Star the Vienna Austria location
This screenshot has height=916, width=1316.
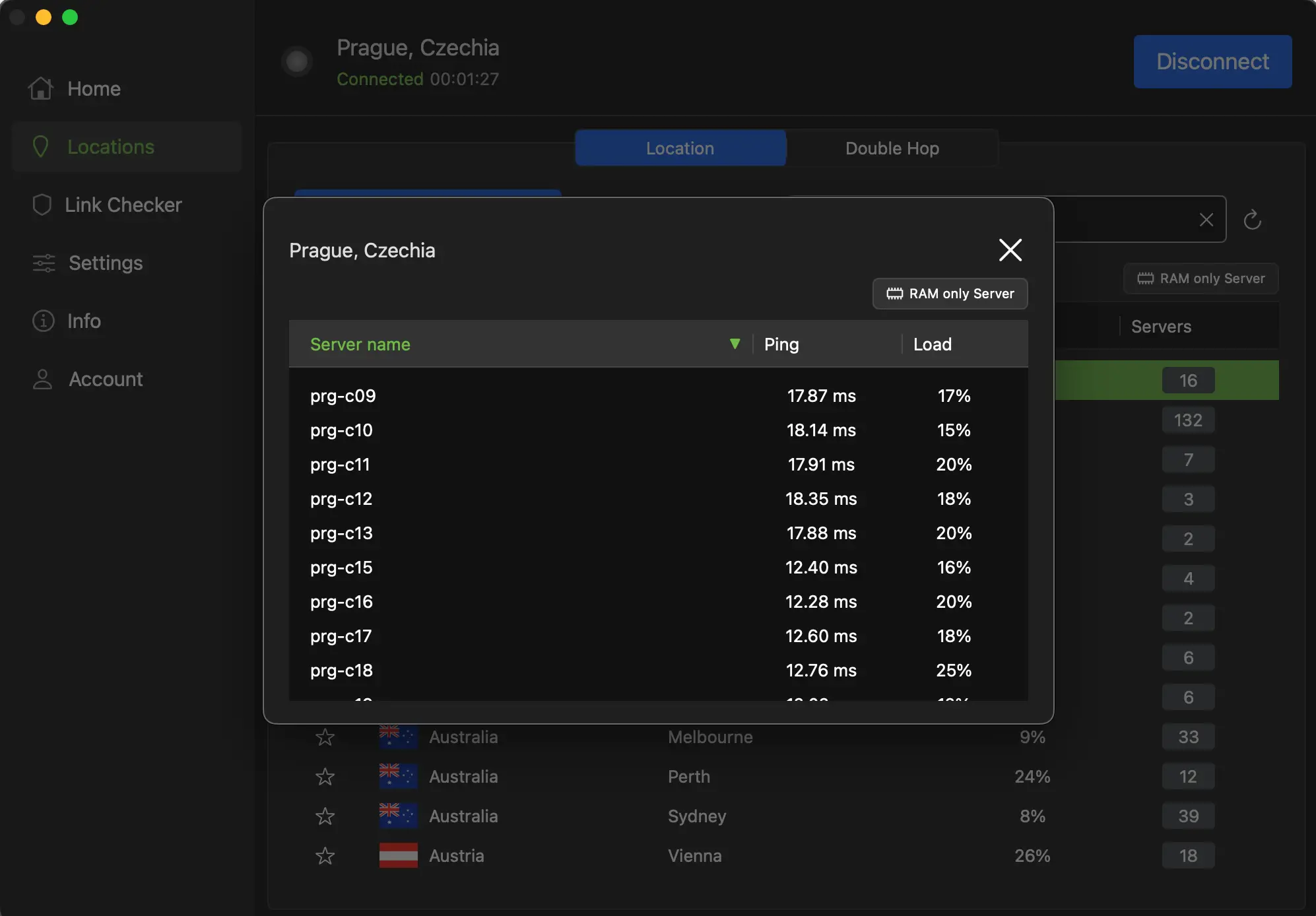(325, 856)
